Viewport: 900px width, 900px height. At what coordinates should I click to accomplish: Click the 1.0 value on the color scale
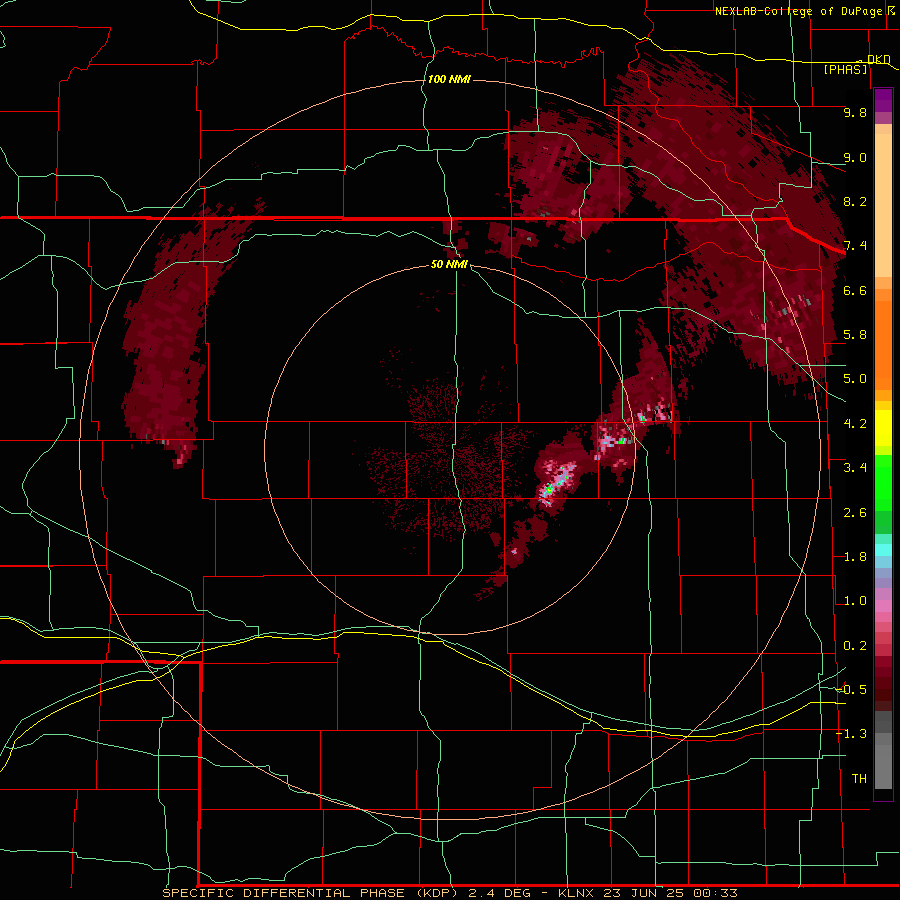click(855, 601)
